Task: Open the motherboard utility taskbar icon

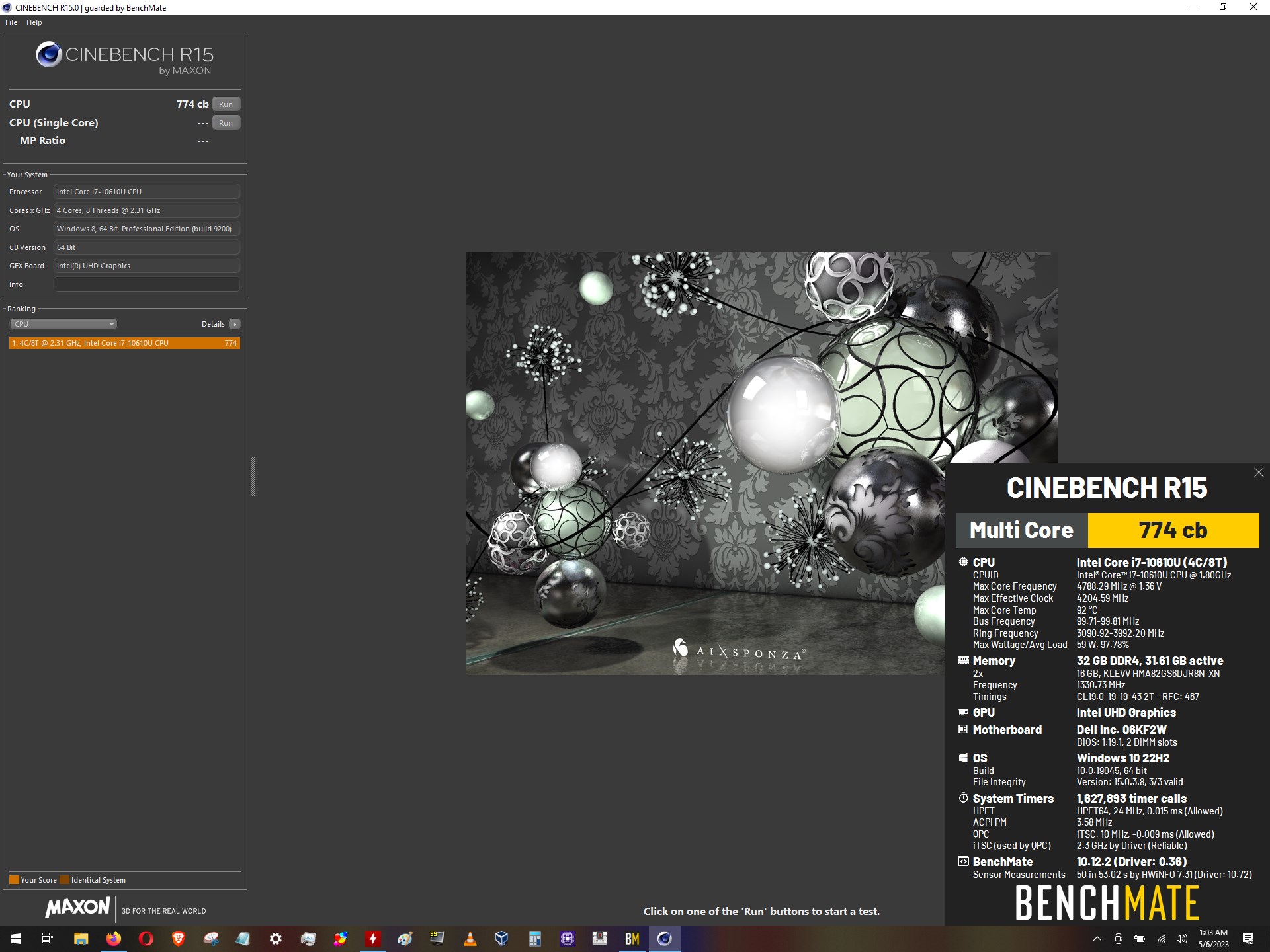Action: pos(600,939)
